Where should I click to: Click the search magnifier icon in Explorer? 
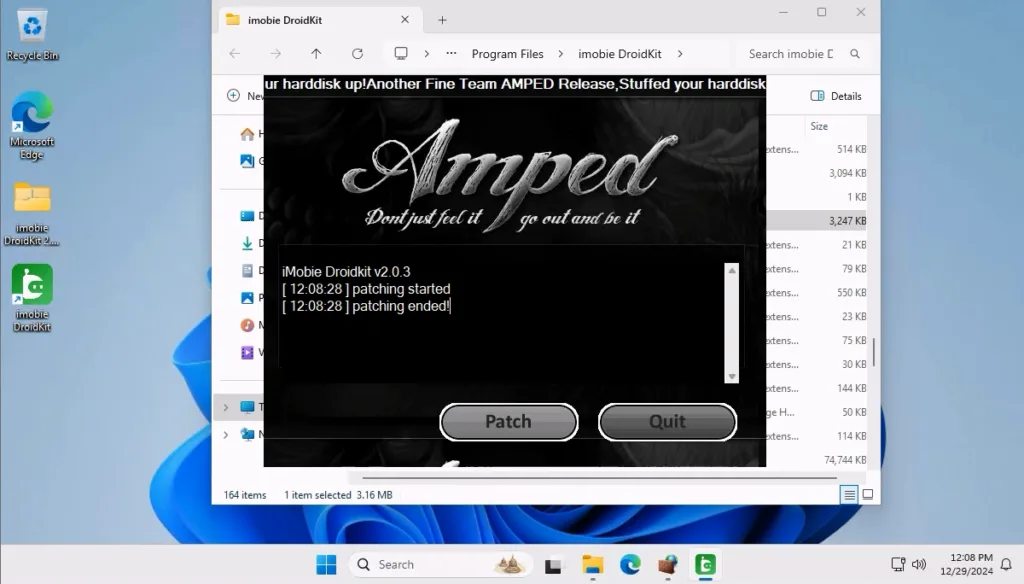855,54
